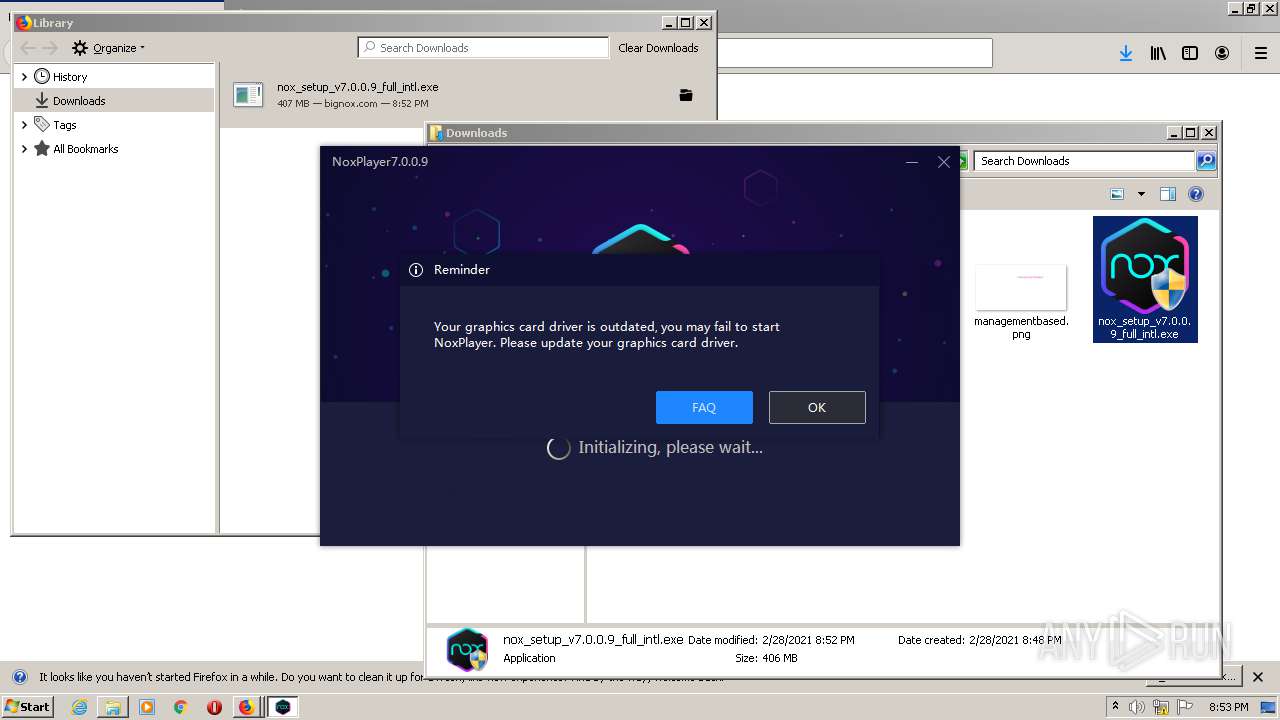Launch Chrome from taskbar
Viewport: 1280px width, 720px height.
point(180,707)
